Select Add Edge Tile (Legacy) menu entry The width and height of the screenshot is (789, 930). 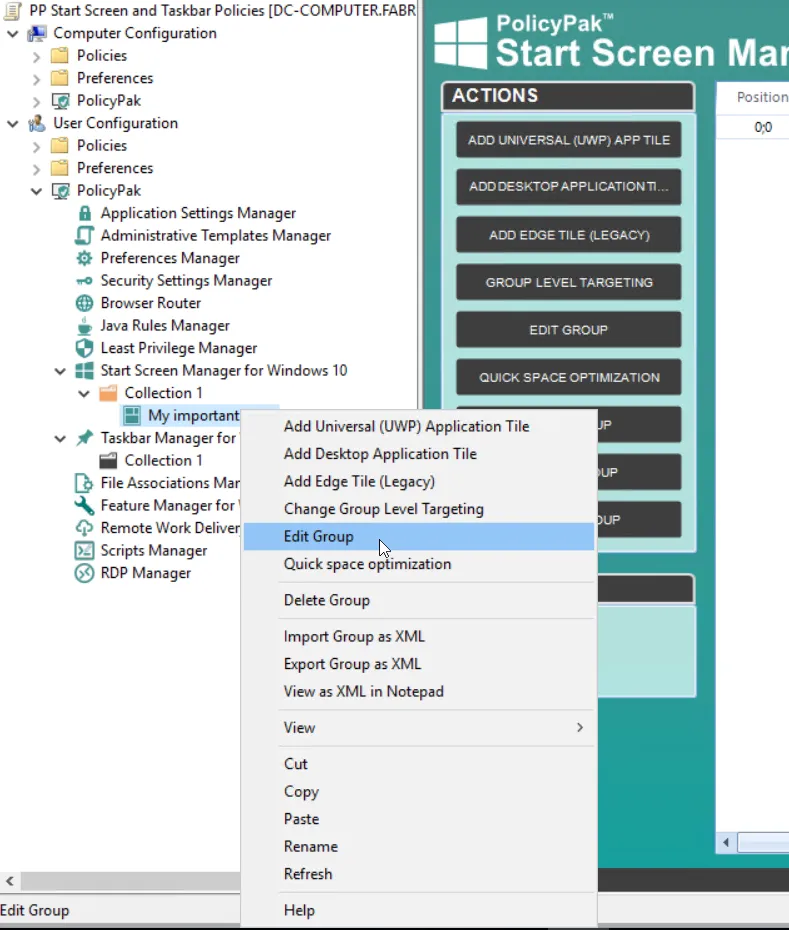(418, 481)
